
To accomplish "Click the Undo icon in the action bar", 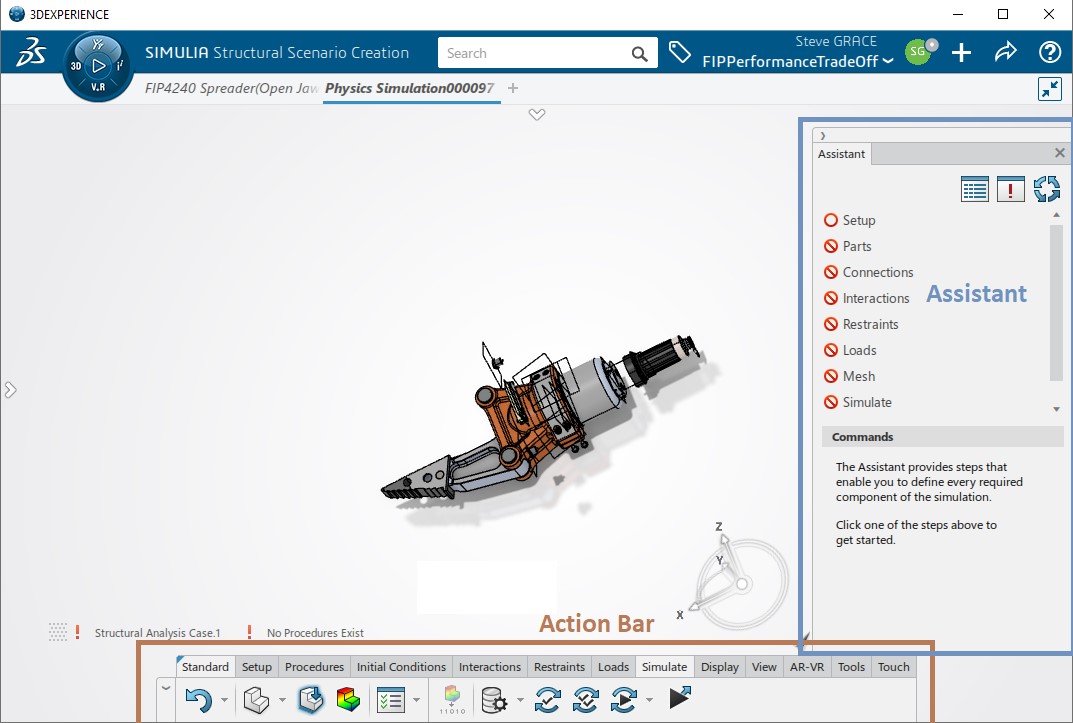I will point(200,700).
